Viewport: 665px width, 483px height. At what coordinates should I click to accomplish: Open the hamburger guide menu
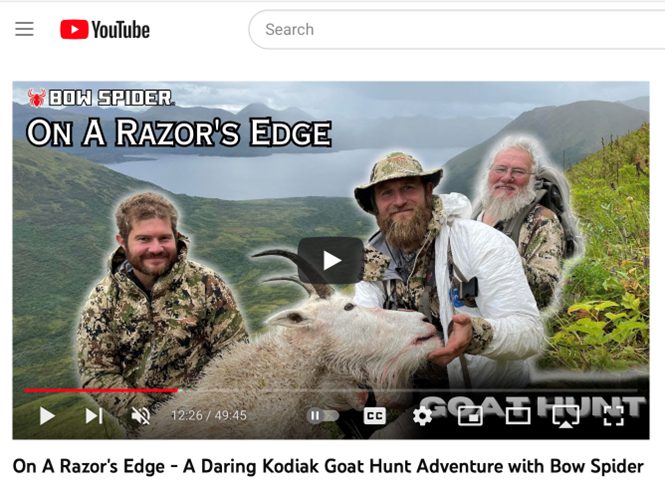click(25, 29)
